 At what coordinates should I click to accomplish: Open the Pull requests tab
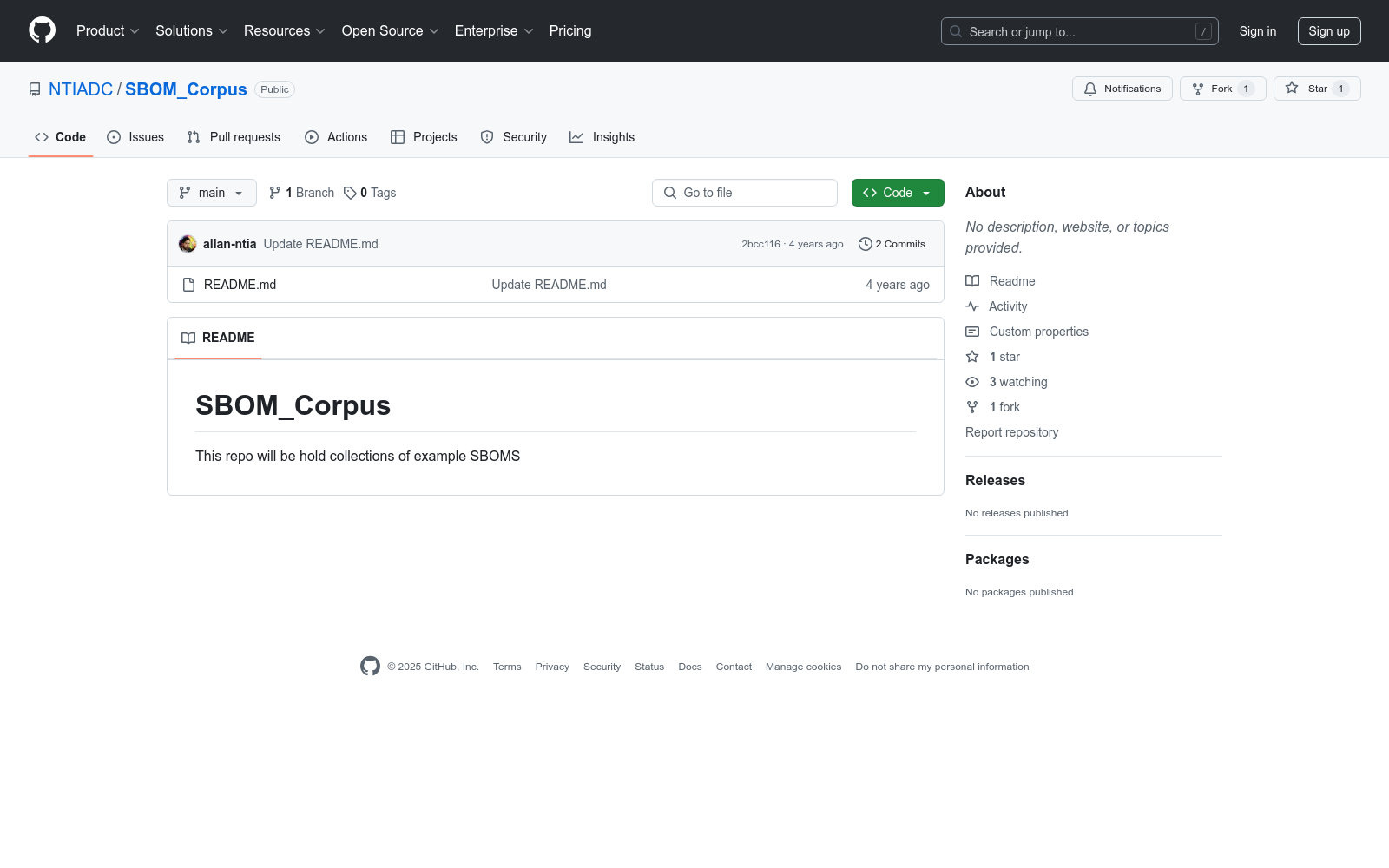click(x=234, y=137)
